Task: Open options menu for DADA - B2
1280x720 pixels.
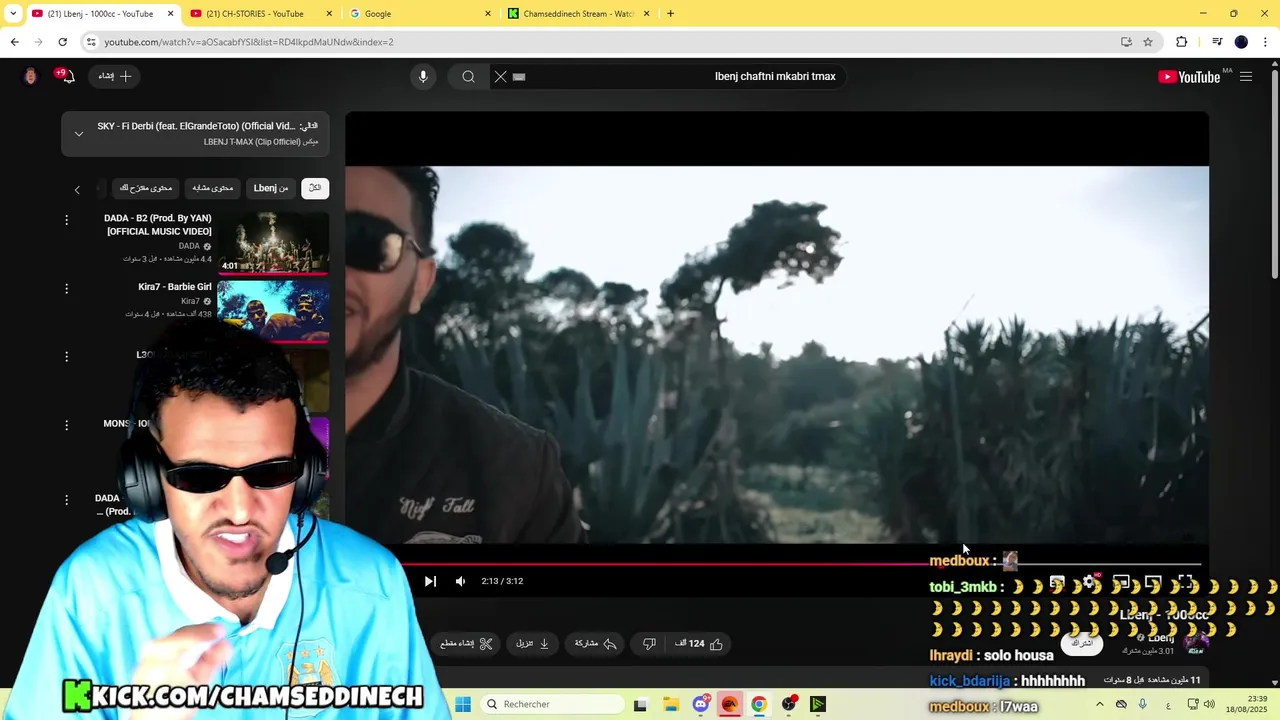Action: [66, 220]
